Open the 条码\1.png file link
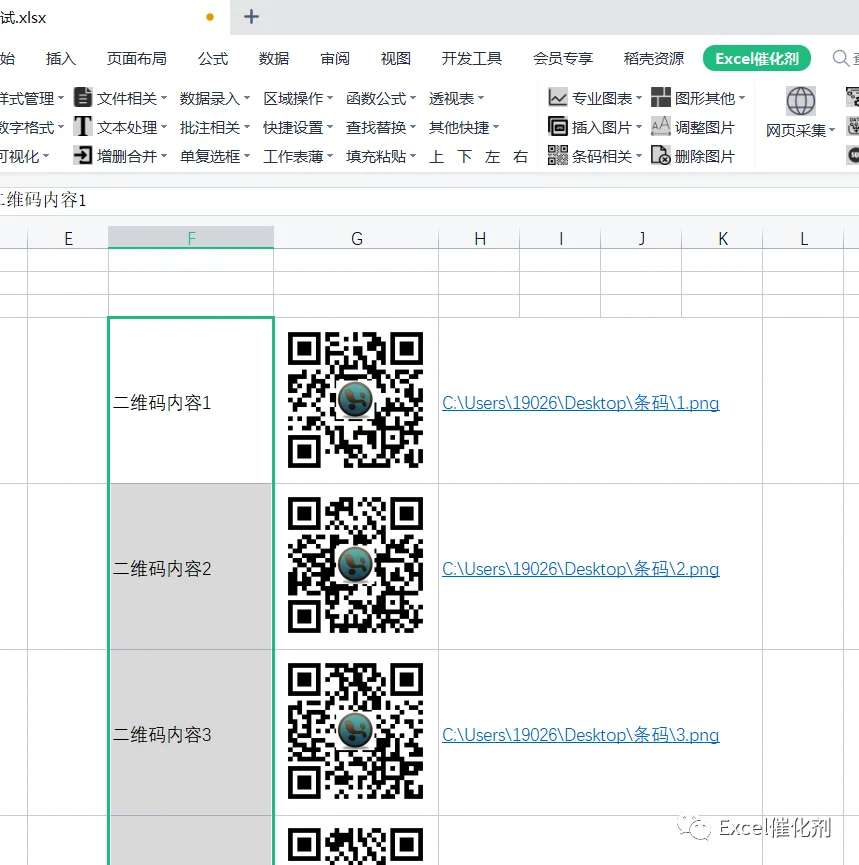This screenshot has width=859, height=865. (580, 403)
